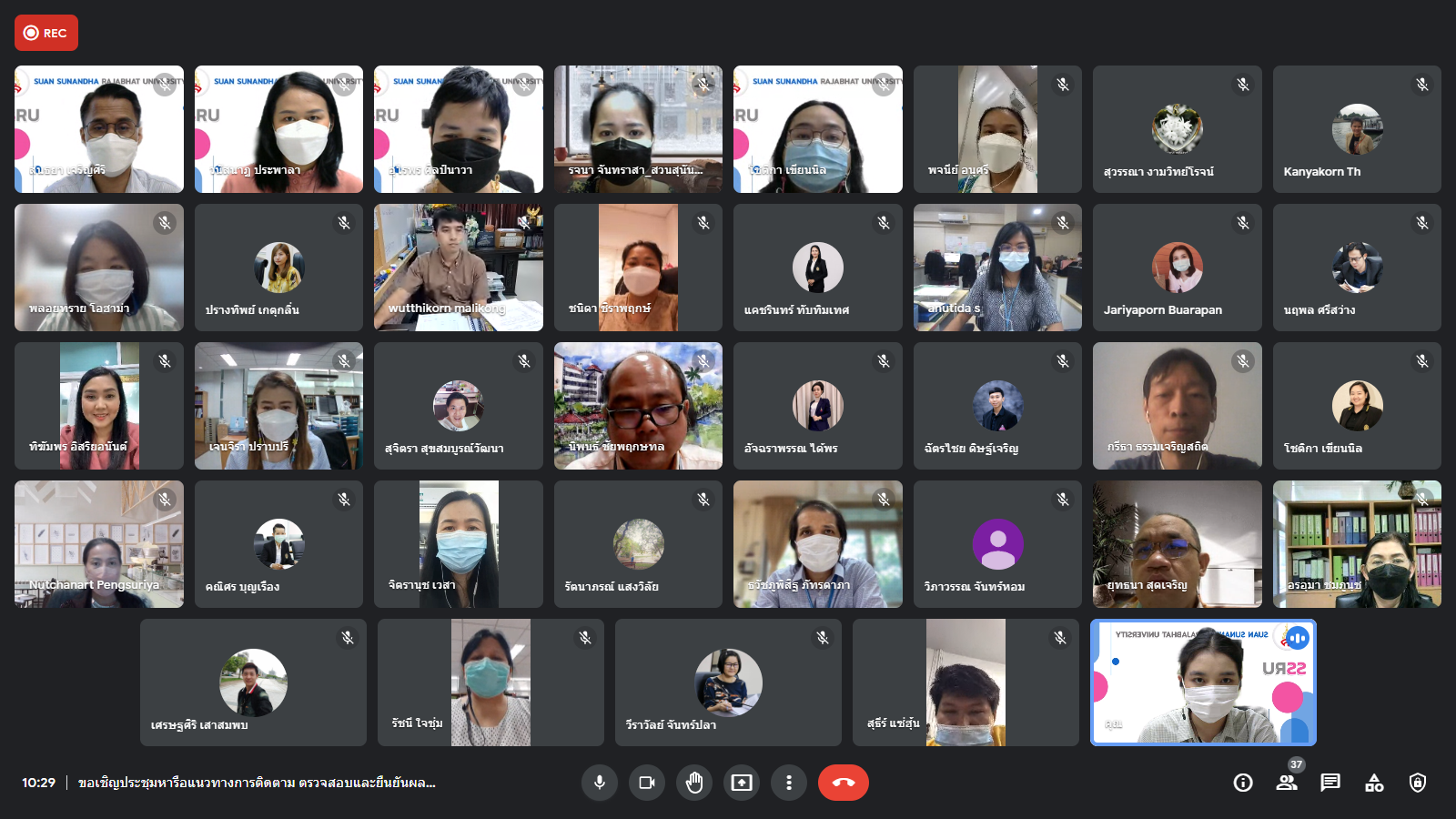Viewport: 1456px width, 819px height.
Task: Open the more options menu
Action: click(789, 783)
